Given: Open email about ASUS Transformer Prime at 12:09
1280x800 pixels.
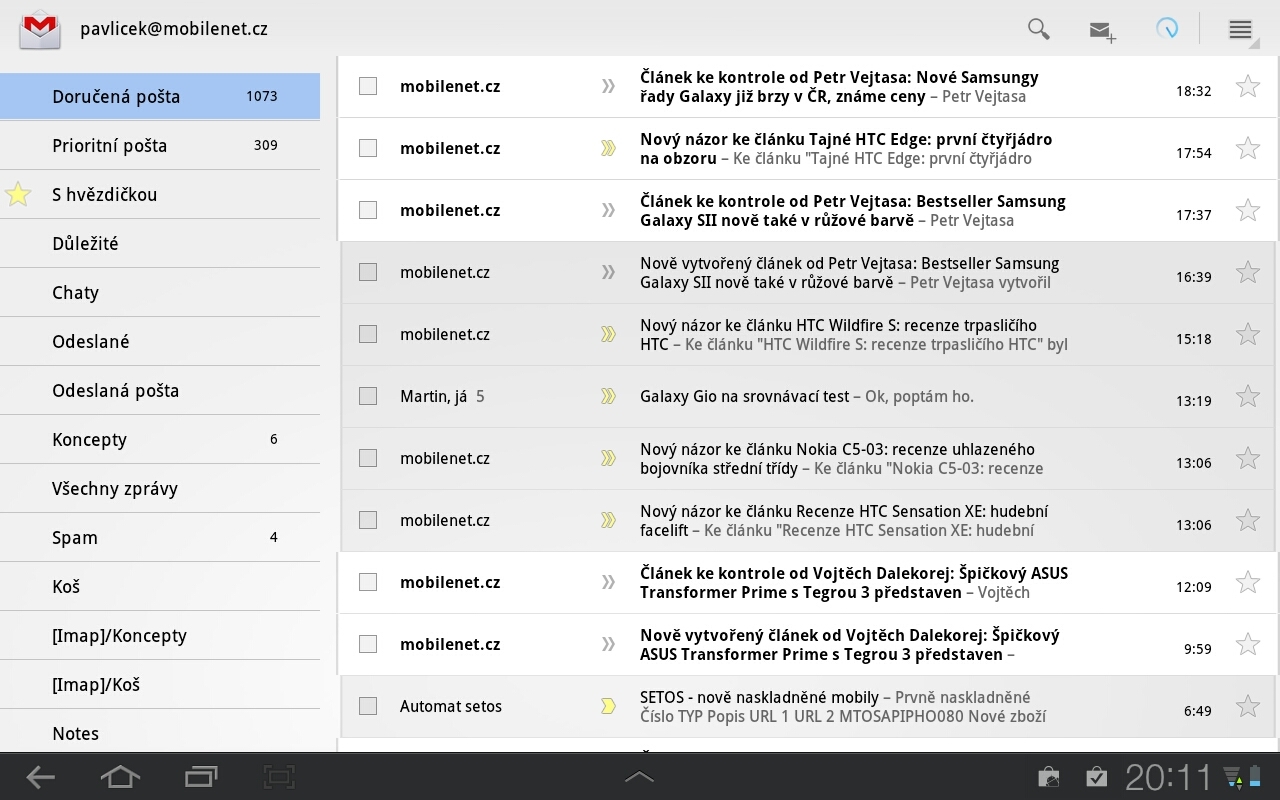Looking at the screenshot, I should [x=853, y=582].
